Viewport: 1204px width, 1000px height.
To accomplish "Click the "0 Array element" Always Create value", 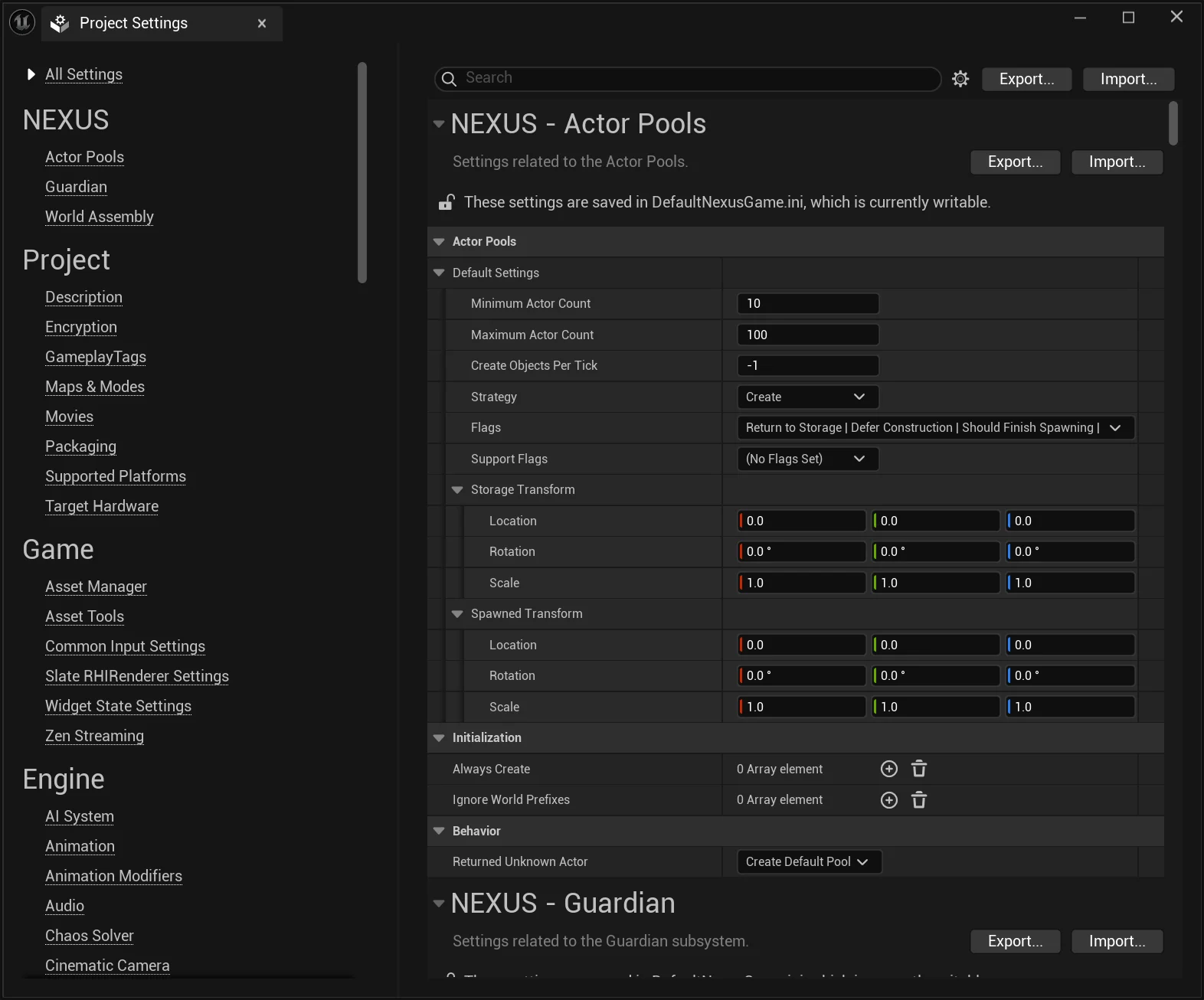I will 780,769.
